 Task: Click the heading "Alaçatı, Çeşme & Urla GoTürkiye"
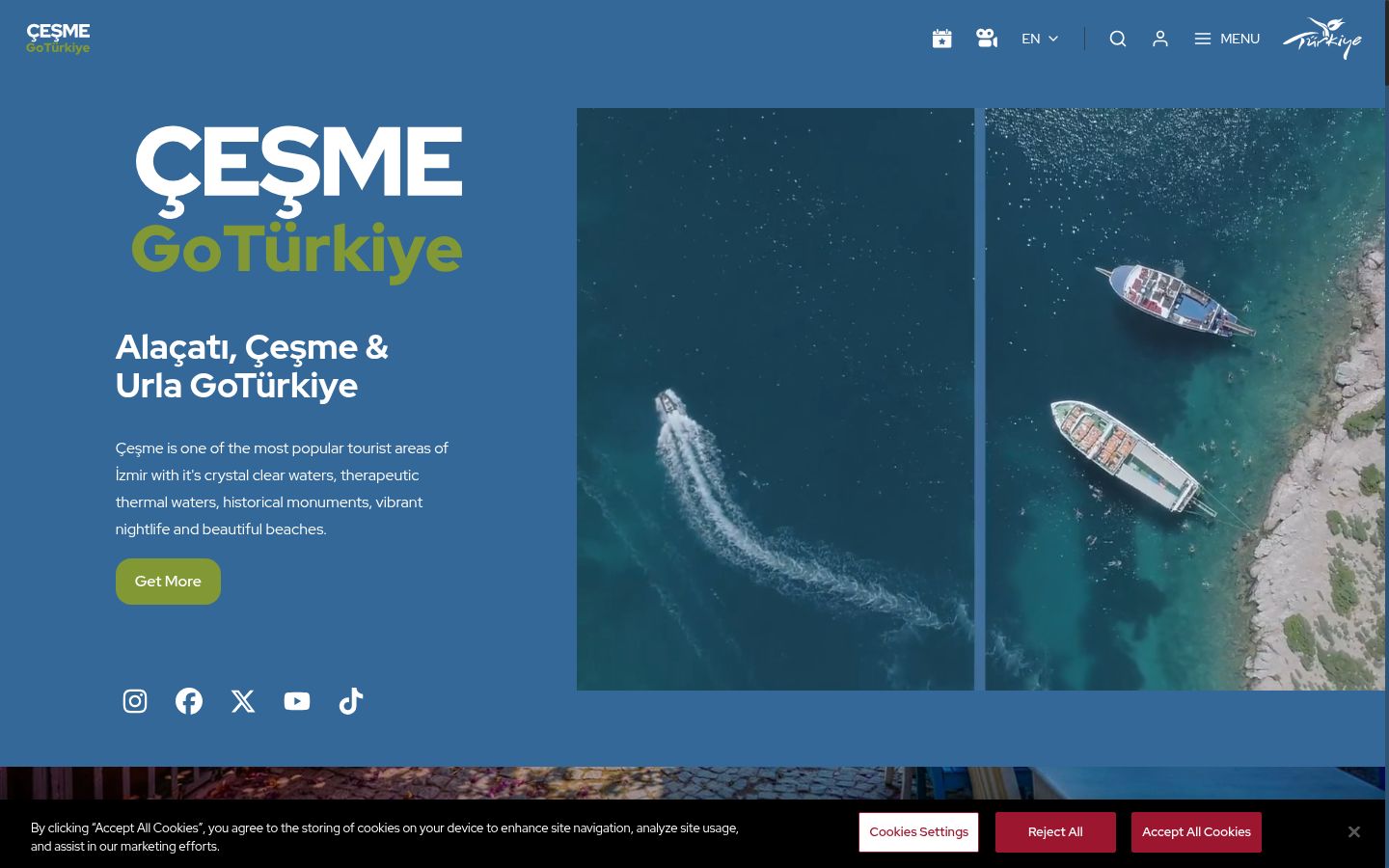click(252, 366)
